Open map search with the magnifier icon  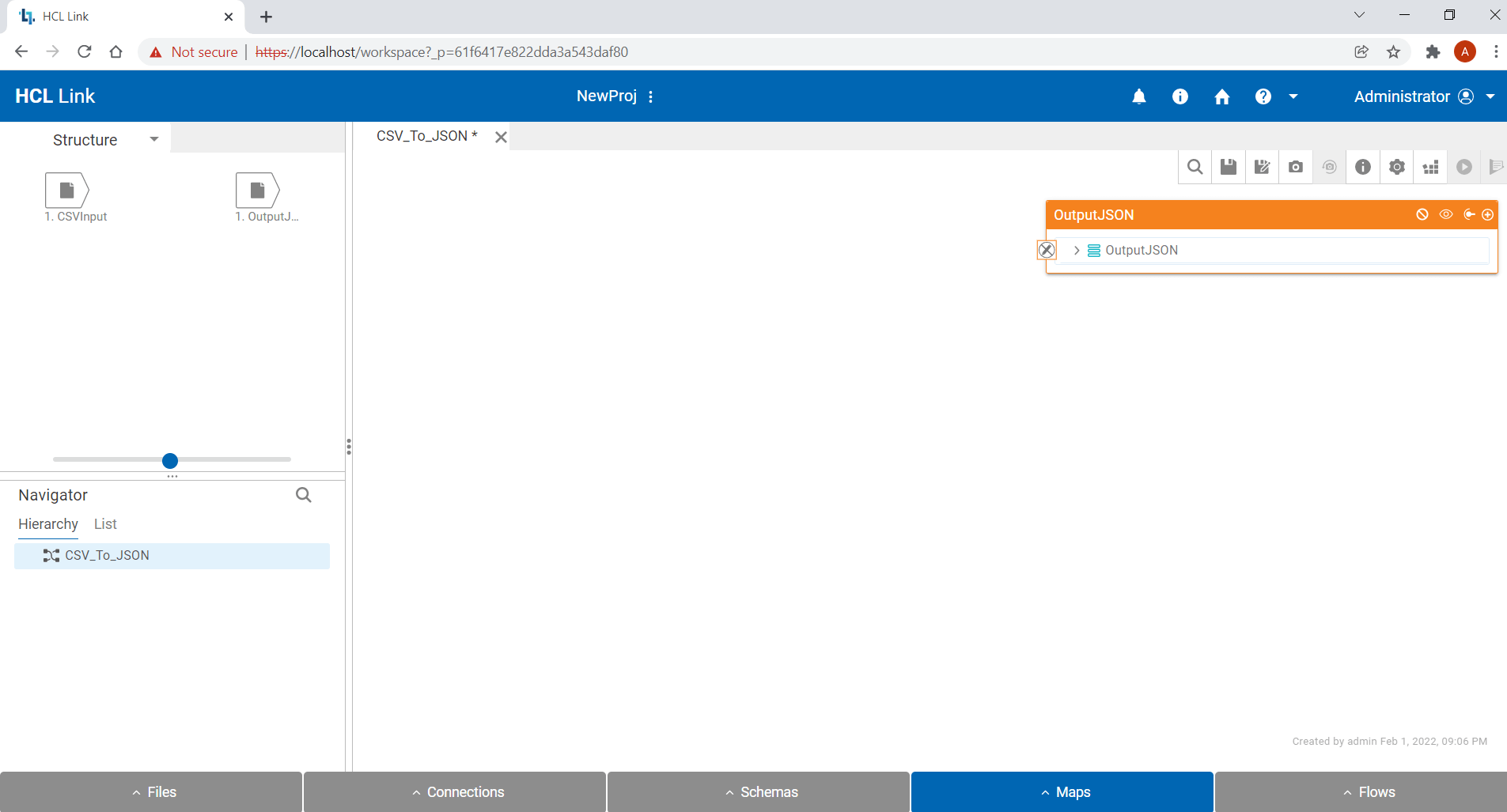1195,167
